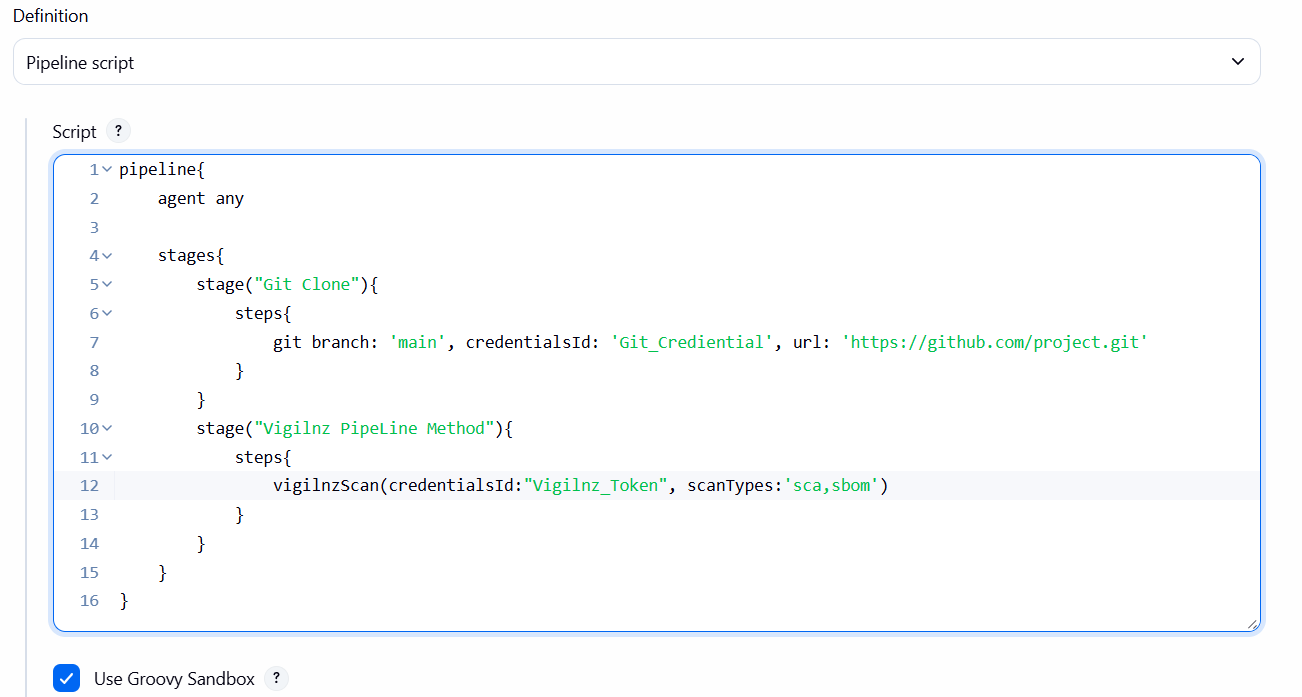Screen dimensions: 1302x697
Task: Place cursor on the agent any line
Action: pyautogui.click(x=200, y=197)
